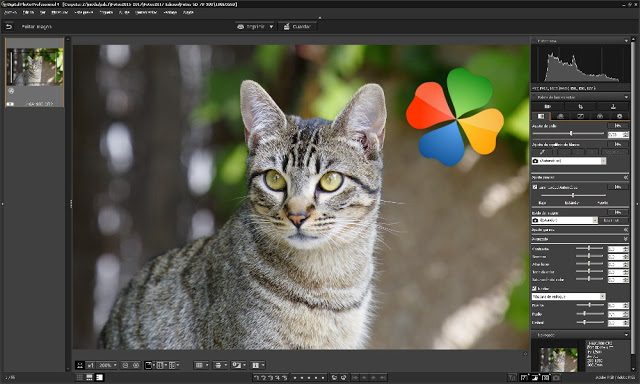Image resolution: width=640 pixels, height=384 pixels.
Task: Click the Auto Lighting Optimizer strength slider
Action: click(x=573, y=195)
